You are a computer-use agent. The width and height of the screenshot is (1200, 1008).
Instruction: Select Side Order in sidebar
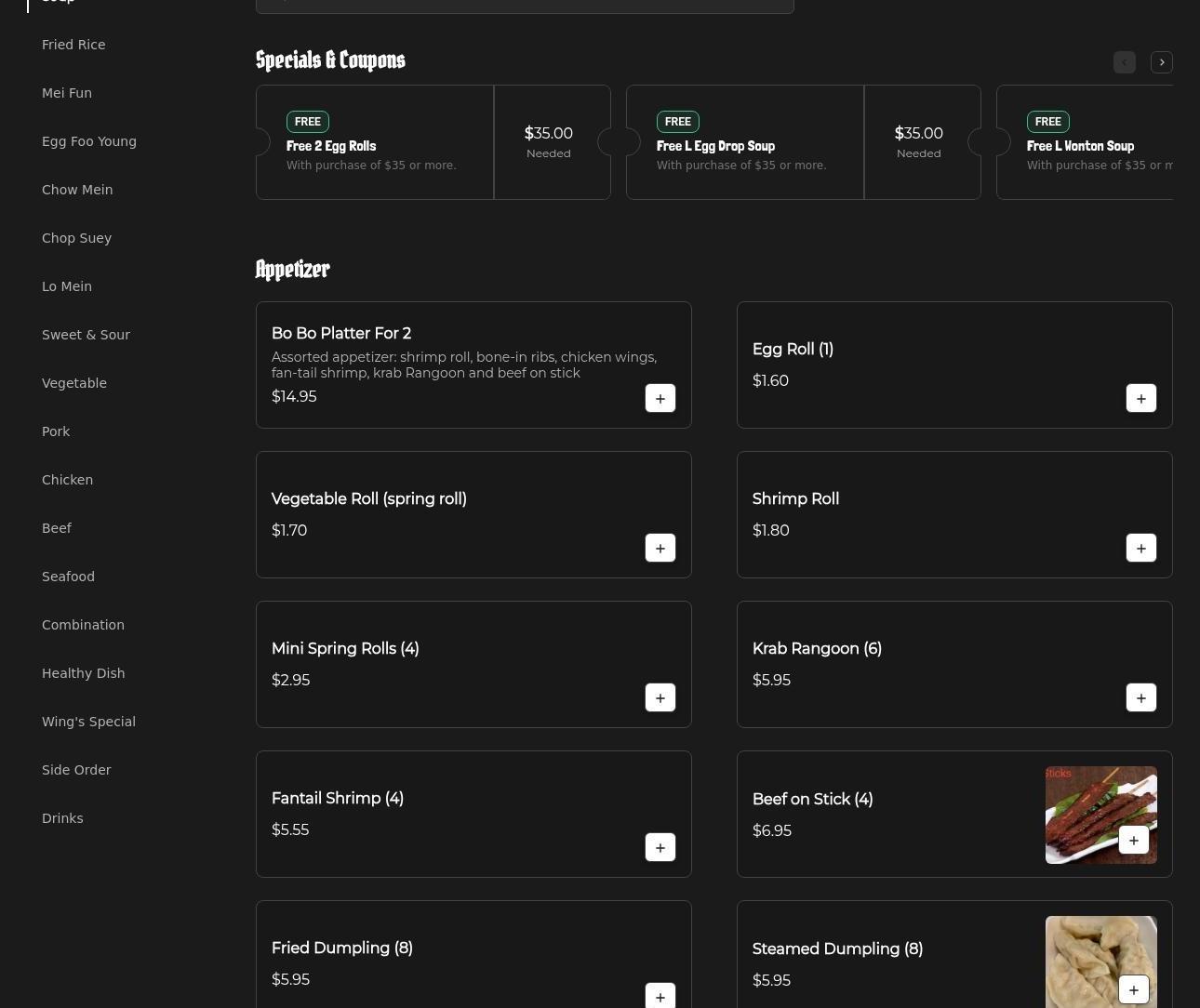pyautogui.click(x=76, y=770)
